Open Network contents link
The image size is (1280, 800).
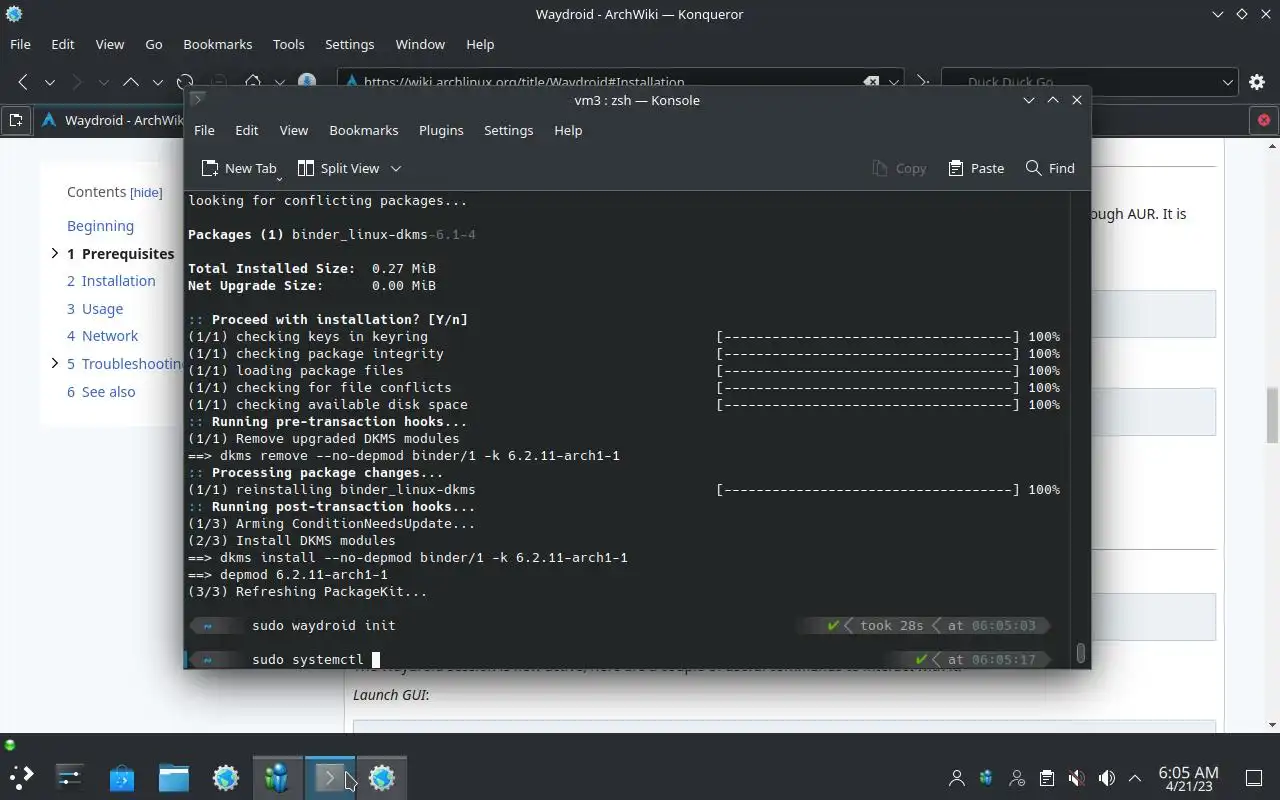click(103, 336)
